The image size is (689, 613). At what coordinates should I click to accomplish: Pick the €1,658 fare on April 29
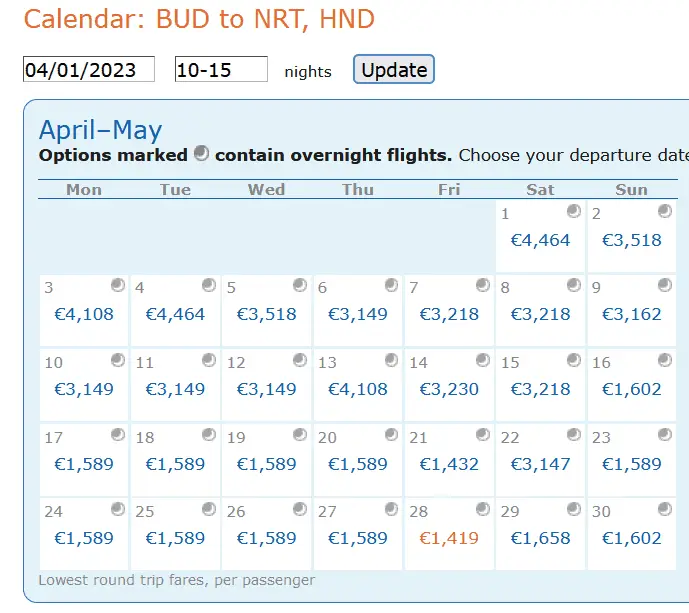pyautogui.click(x=540, y=538)
